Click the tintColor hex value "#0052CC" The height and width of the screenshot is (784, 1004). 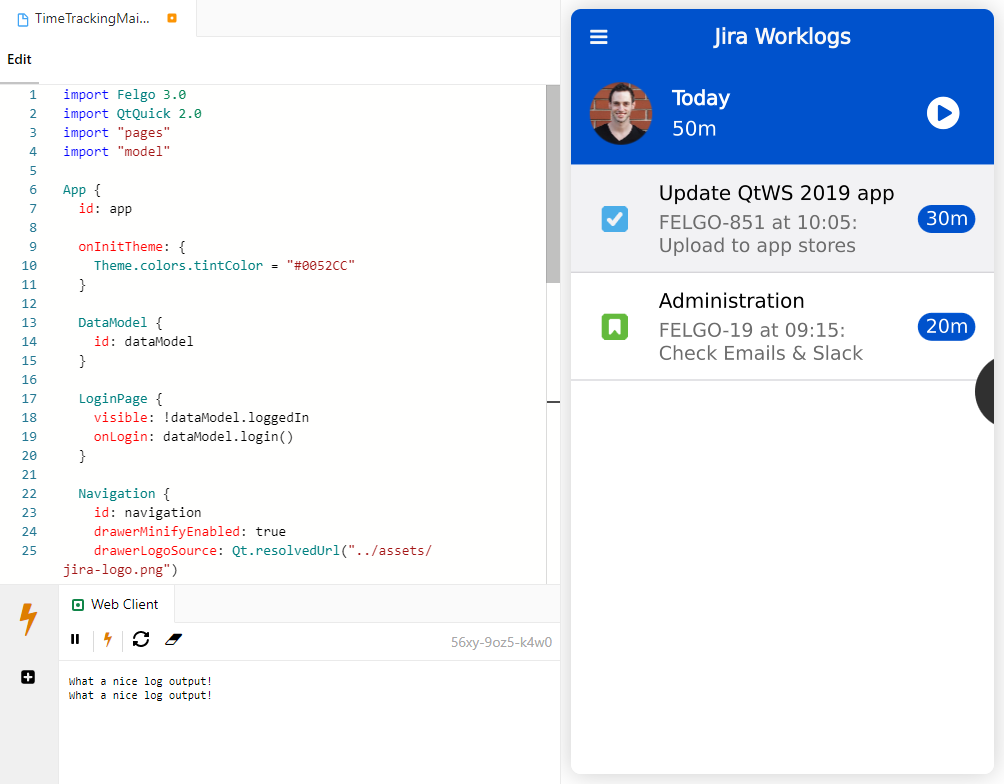320,265
